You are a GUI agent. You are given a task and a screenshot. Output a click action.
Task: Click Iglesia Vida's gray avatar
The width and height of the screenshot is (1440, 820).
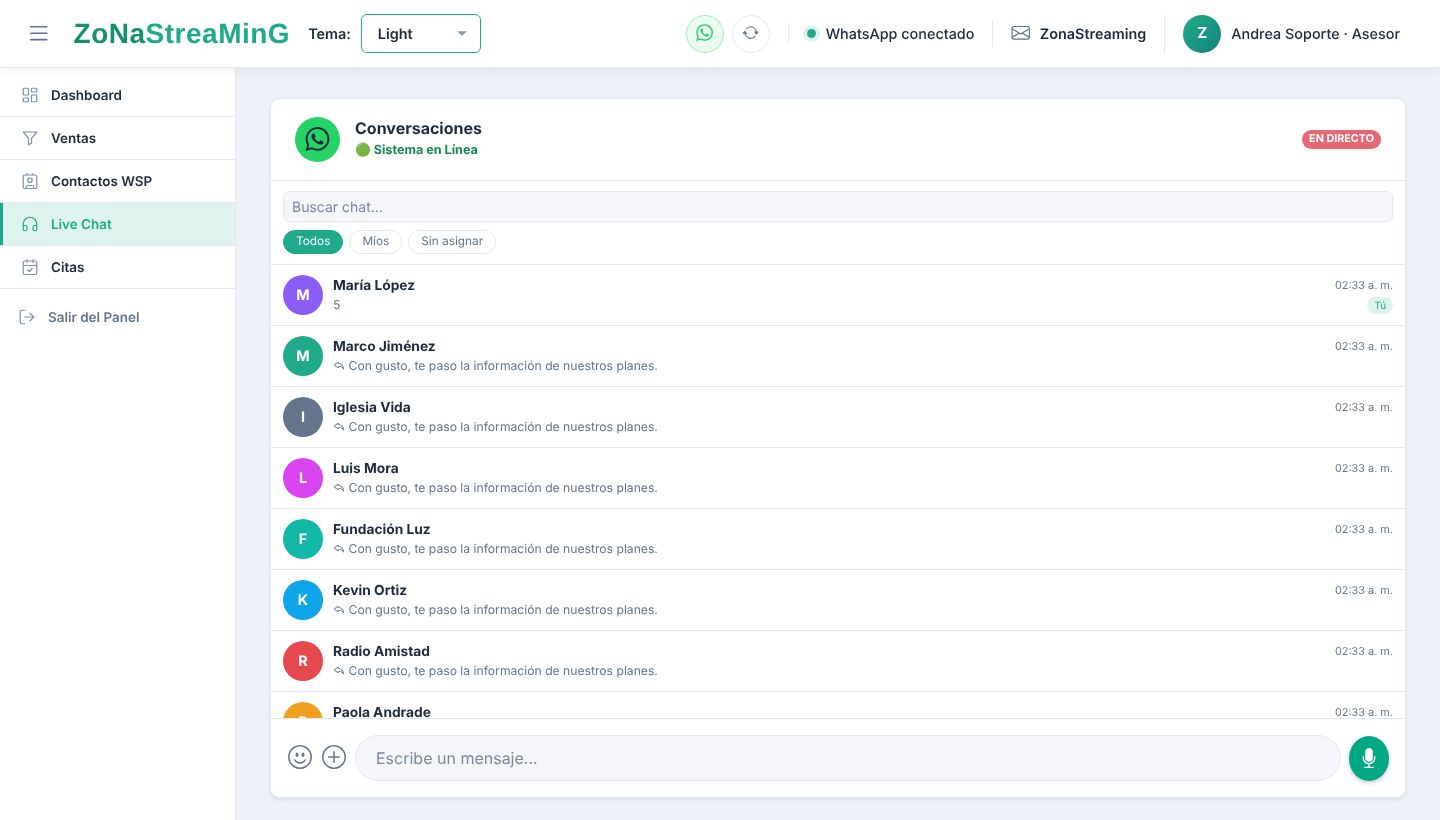click(303, 417)
